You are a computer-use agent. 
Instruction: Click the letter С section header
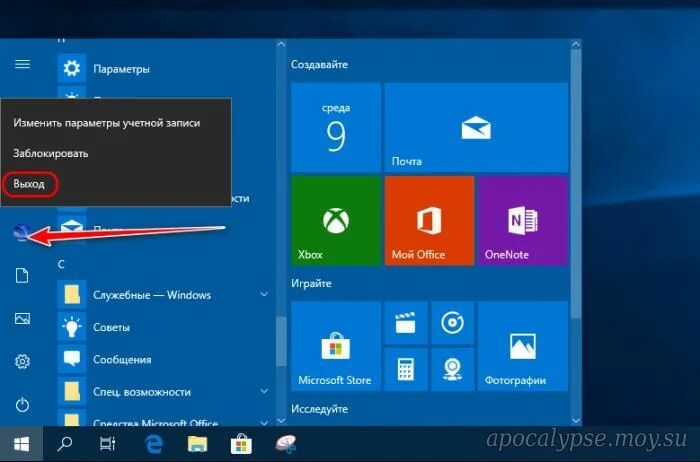[x=61, y=264]
